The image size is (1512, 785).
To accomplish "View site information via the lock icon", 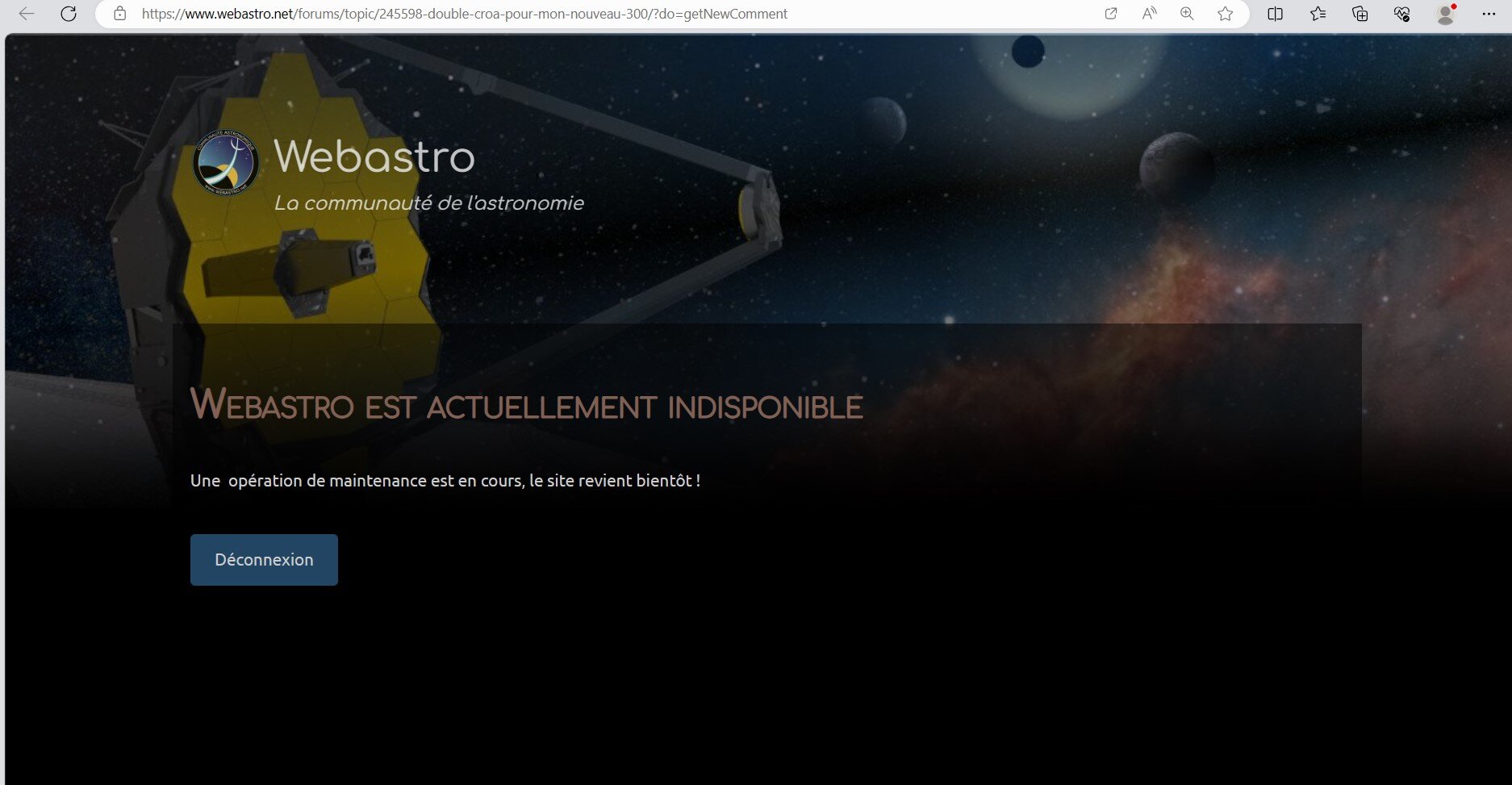I will [119, 14].
